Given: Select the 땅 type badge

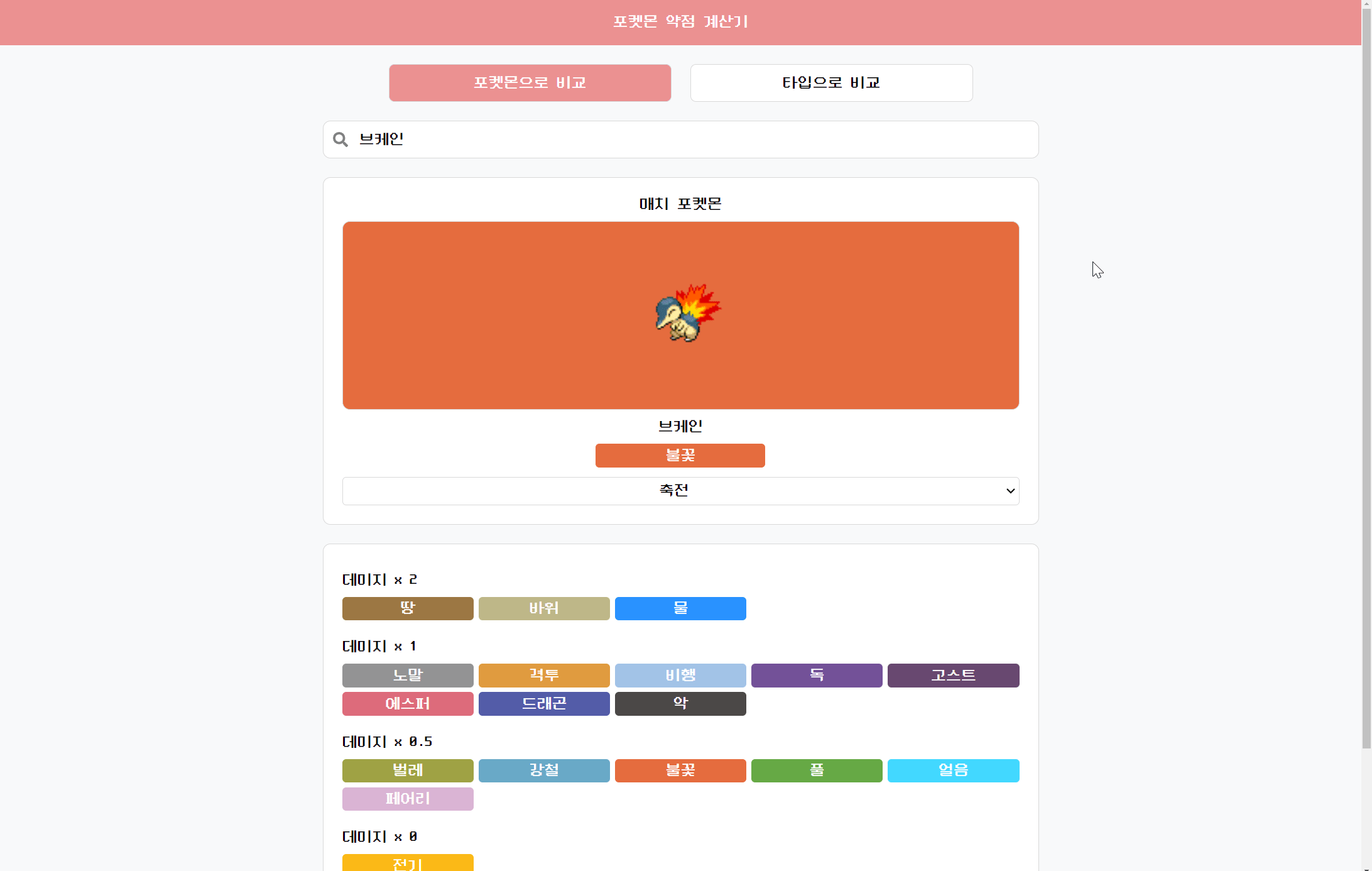Looking at the screenshot, I should (408, 608).
